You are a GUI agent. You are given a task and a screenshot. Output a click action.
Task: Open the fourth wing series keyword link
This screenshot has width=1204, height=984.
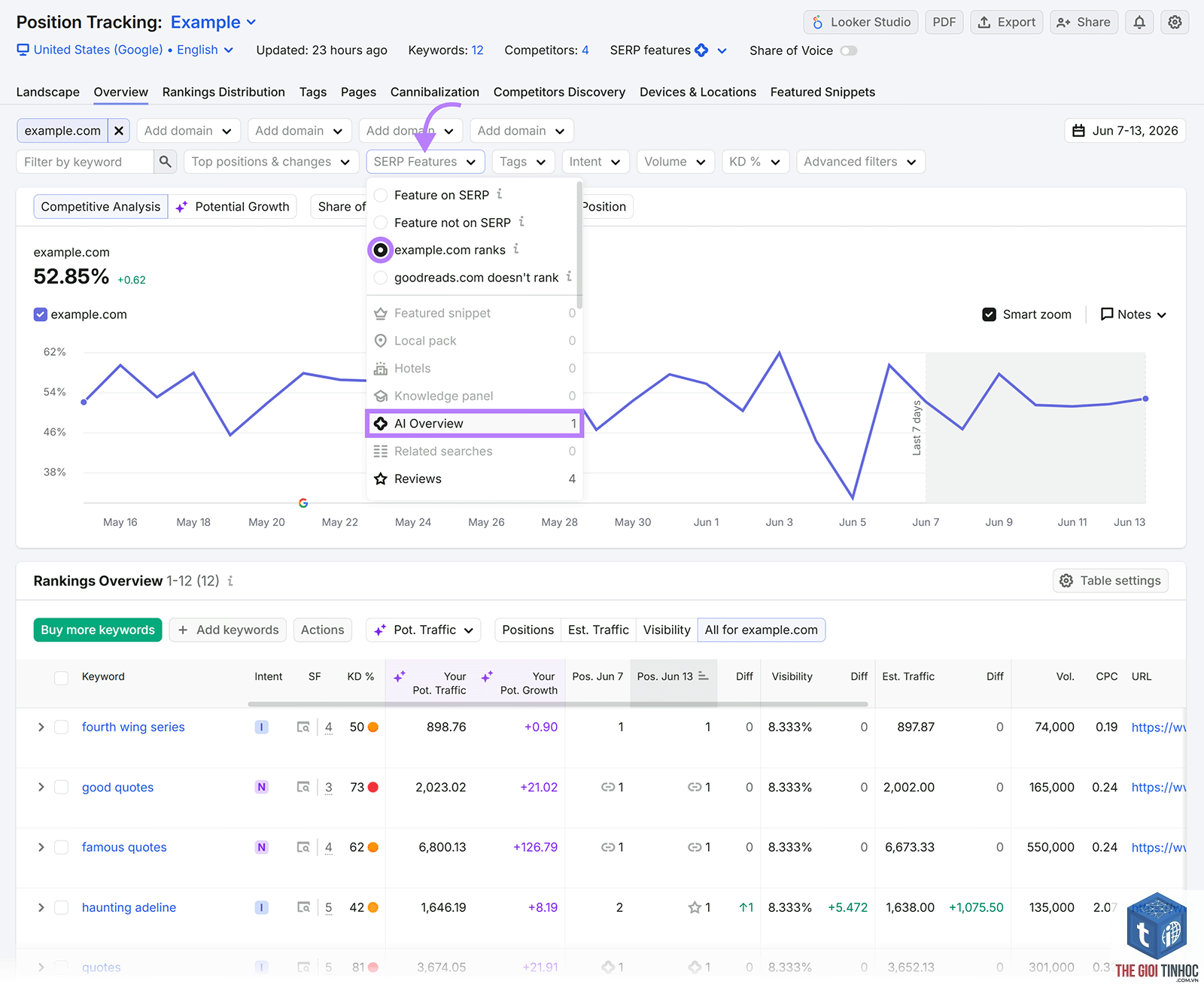133,727
